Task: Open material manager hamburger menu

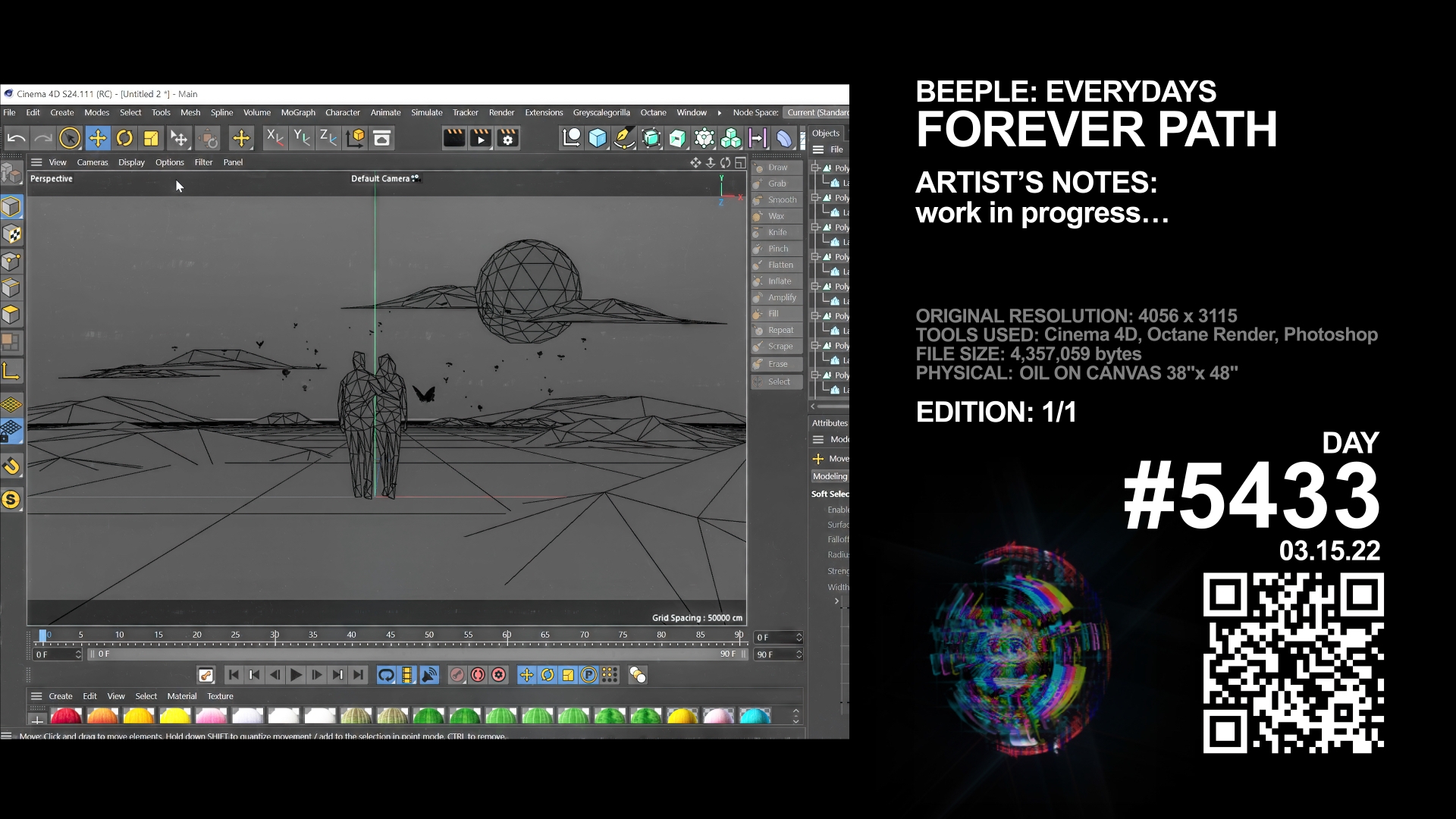Action: pos(36,696)
